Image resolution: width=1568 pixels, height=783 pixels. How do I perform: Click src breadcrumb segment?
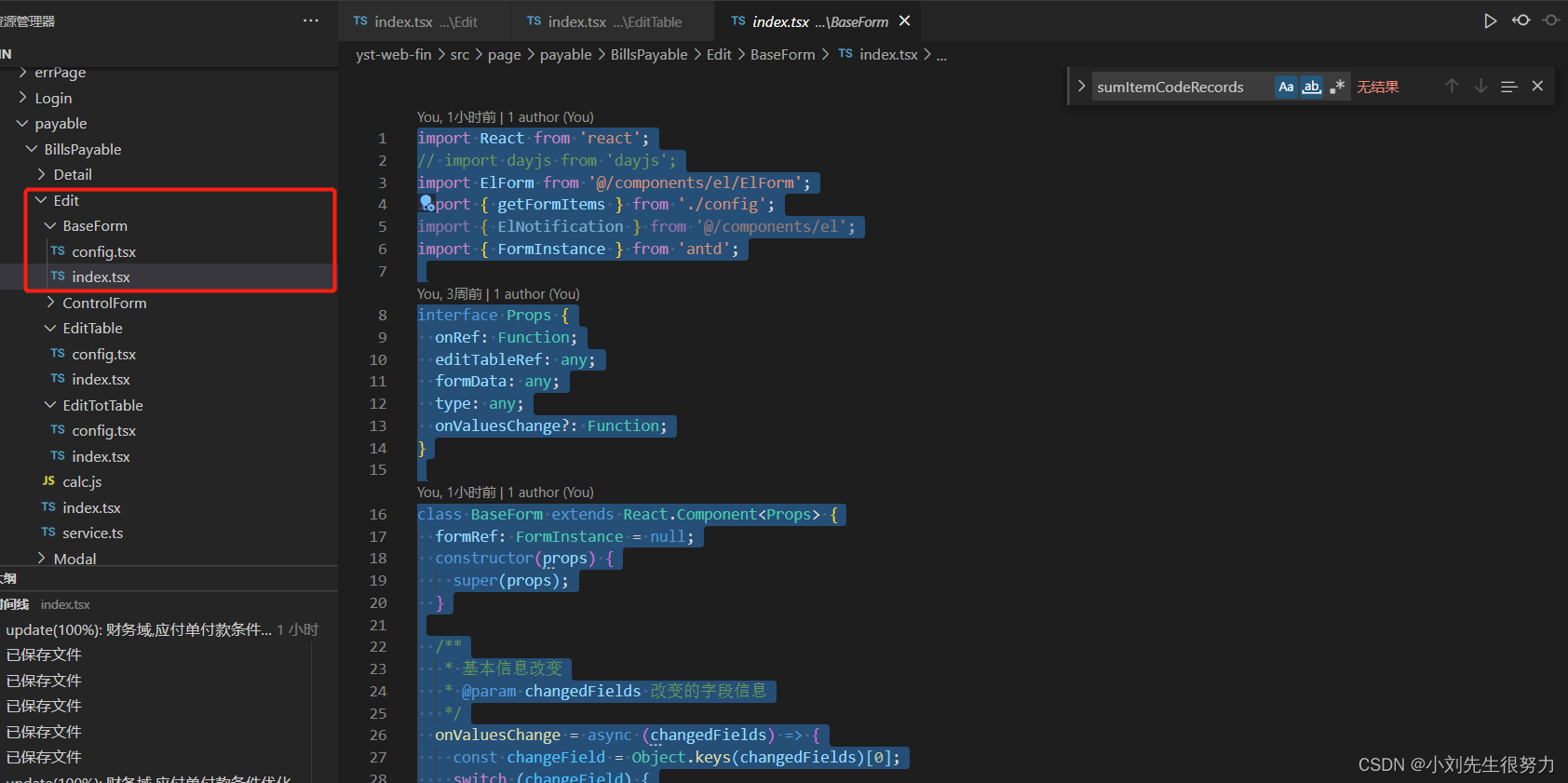point(460,55)
